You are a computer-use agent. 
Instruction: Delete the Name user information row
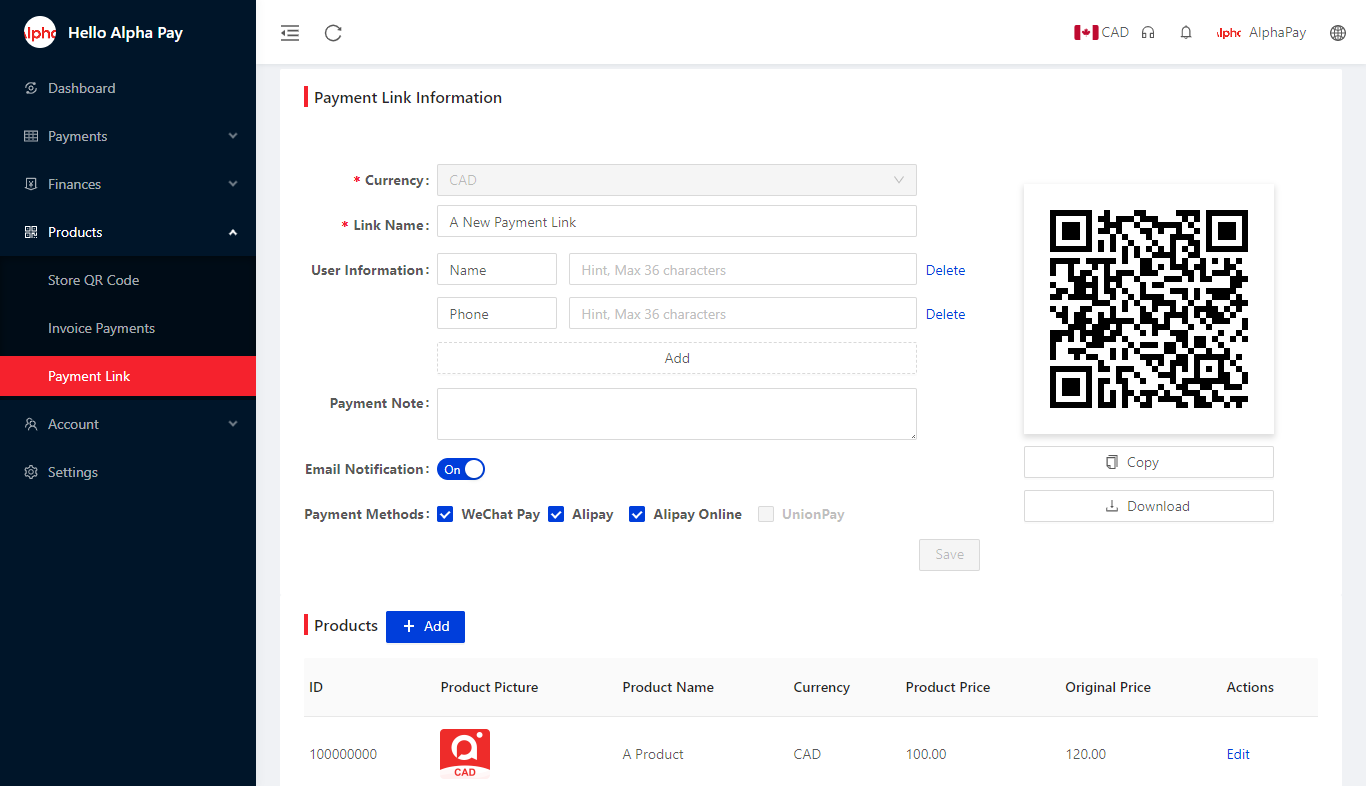[945, 270]
